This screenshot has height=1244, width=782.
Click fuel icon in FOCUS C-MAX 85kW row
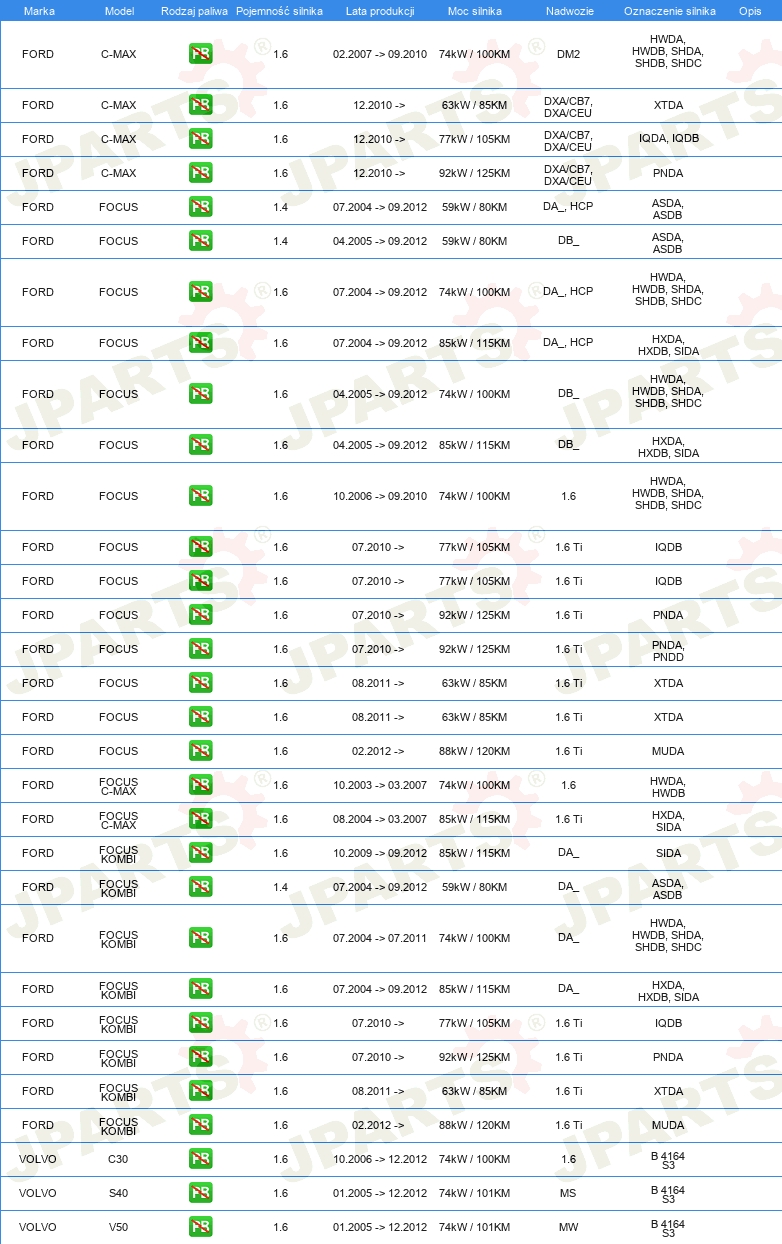coord(200,819)
